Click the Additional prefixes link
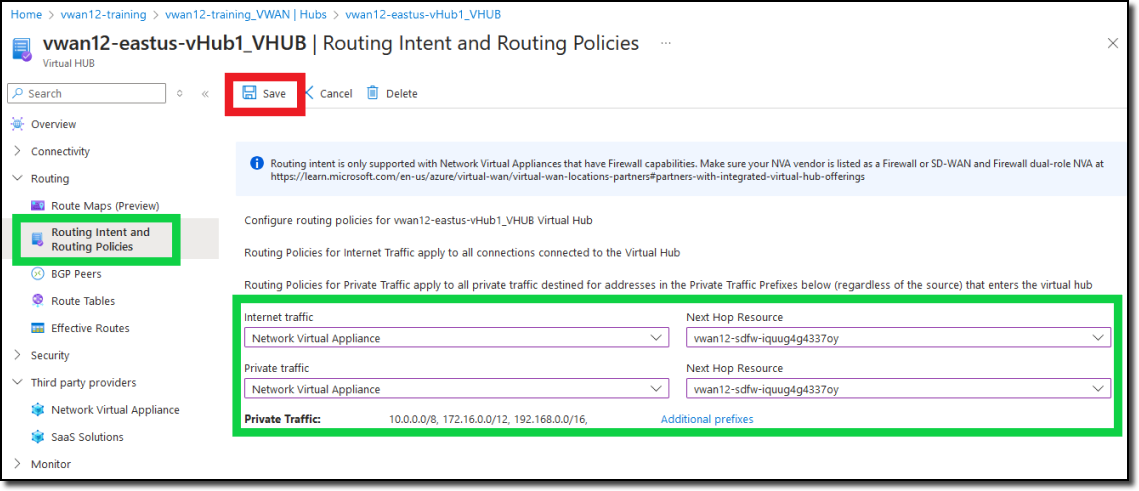The image size is (1139, 491). click(707, 419)
